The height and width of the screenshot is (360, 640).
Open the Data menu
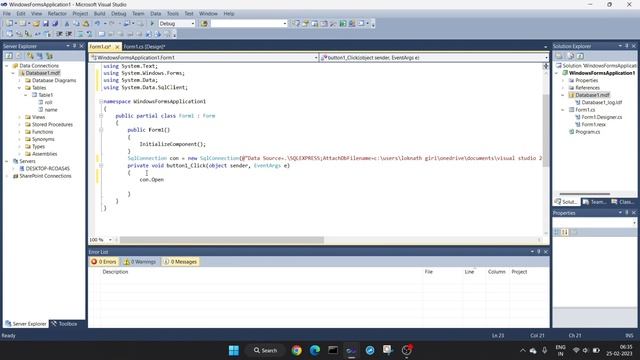[x=156, y=13]
